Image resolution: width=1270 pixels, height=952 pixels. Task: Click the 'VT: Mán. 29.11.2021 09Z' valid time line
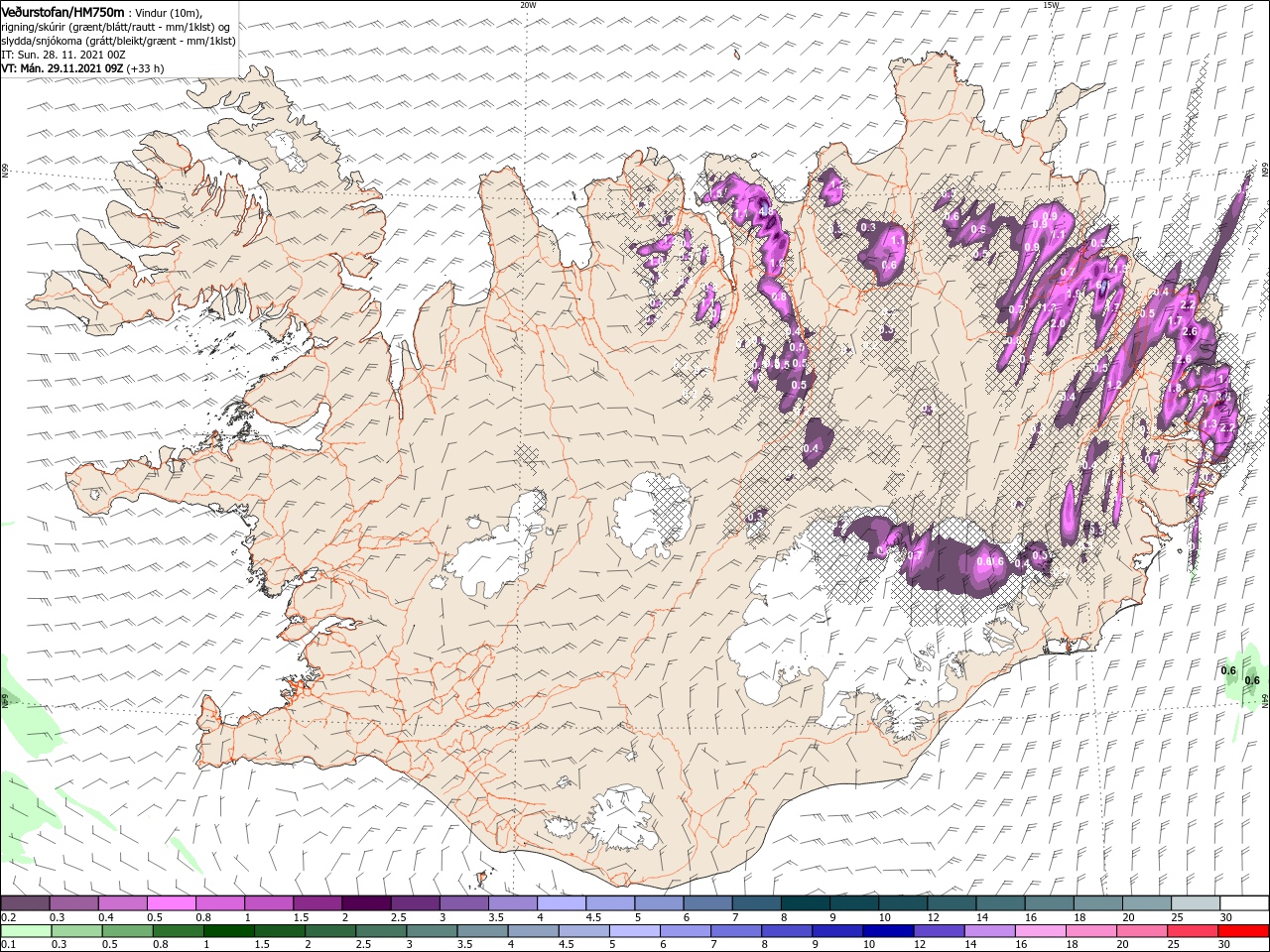pos(63,68)
